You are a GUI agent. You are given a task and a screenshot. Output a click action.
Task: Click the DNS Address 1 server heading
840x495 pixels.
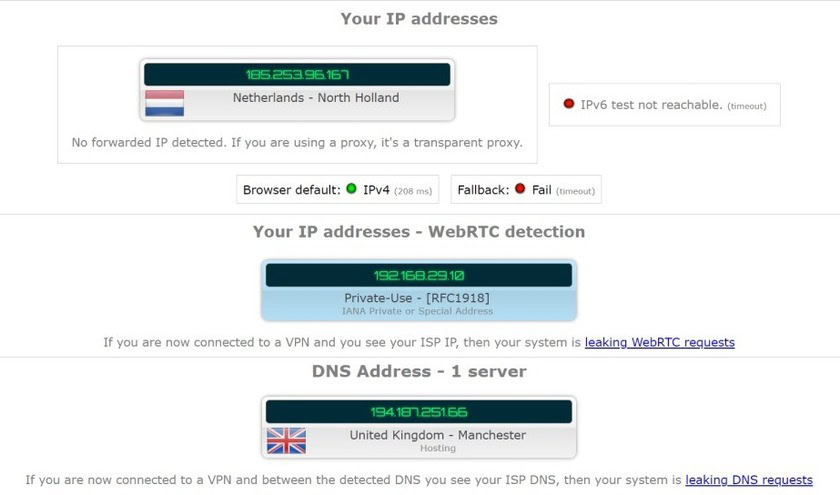[419, 371]
